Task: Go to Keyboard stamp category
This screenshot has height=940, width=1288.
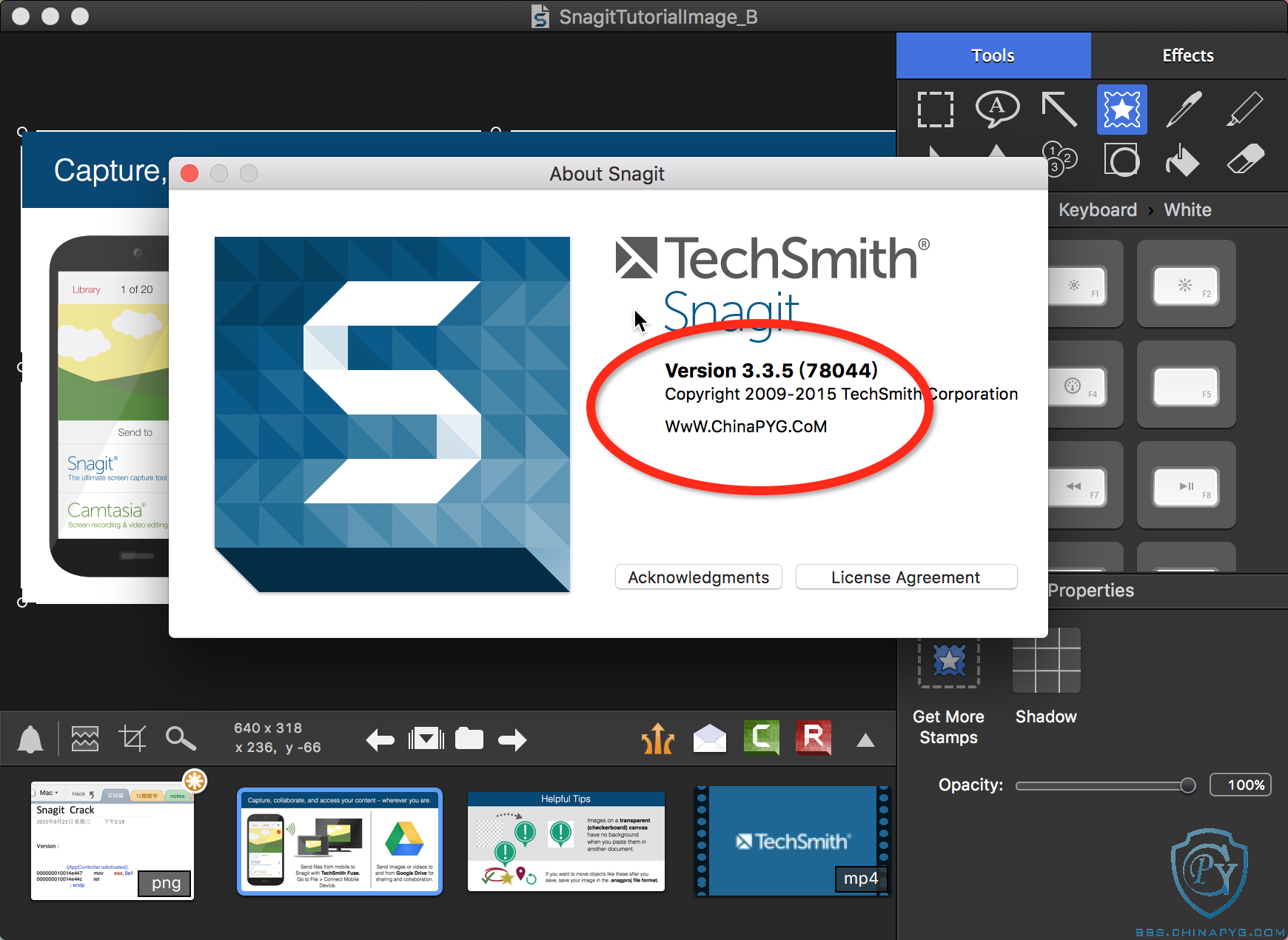Action: 1097,210
